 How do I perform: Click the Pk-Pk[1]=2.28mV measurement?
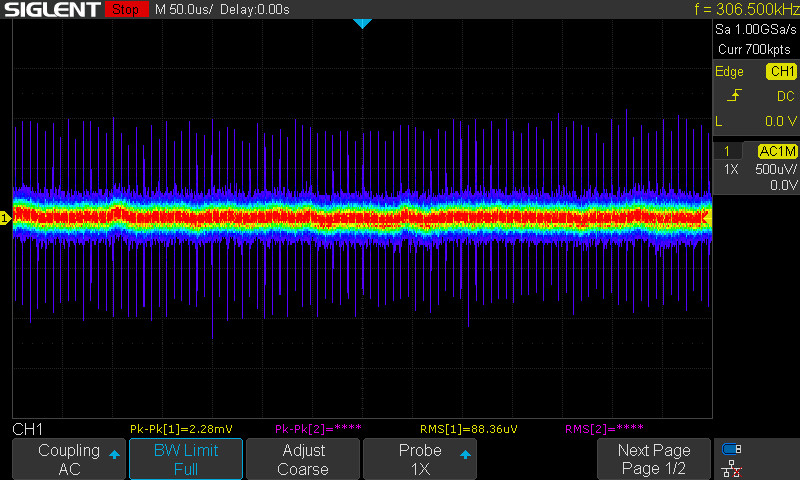181,429
